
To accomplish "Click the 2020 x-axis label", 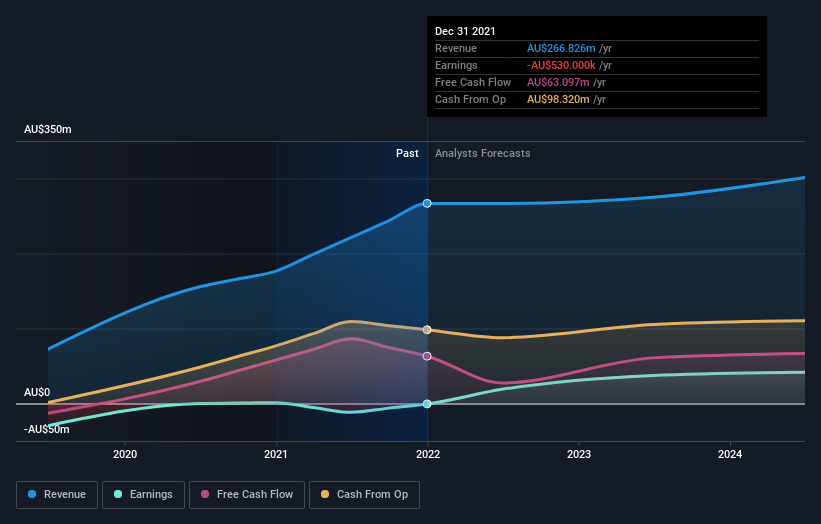I will (x=125, y=454).
